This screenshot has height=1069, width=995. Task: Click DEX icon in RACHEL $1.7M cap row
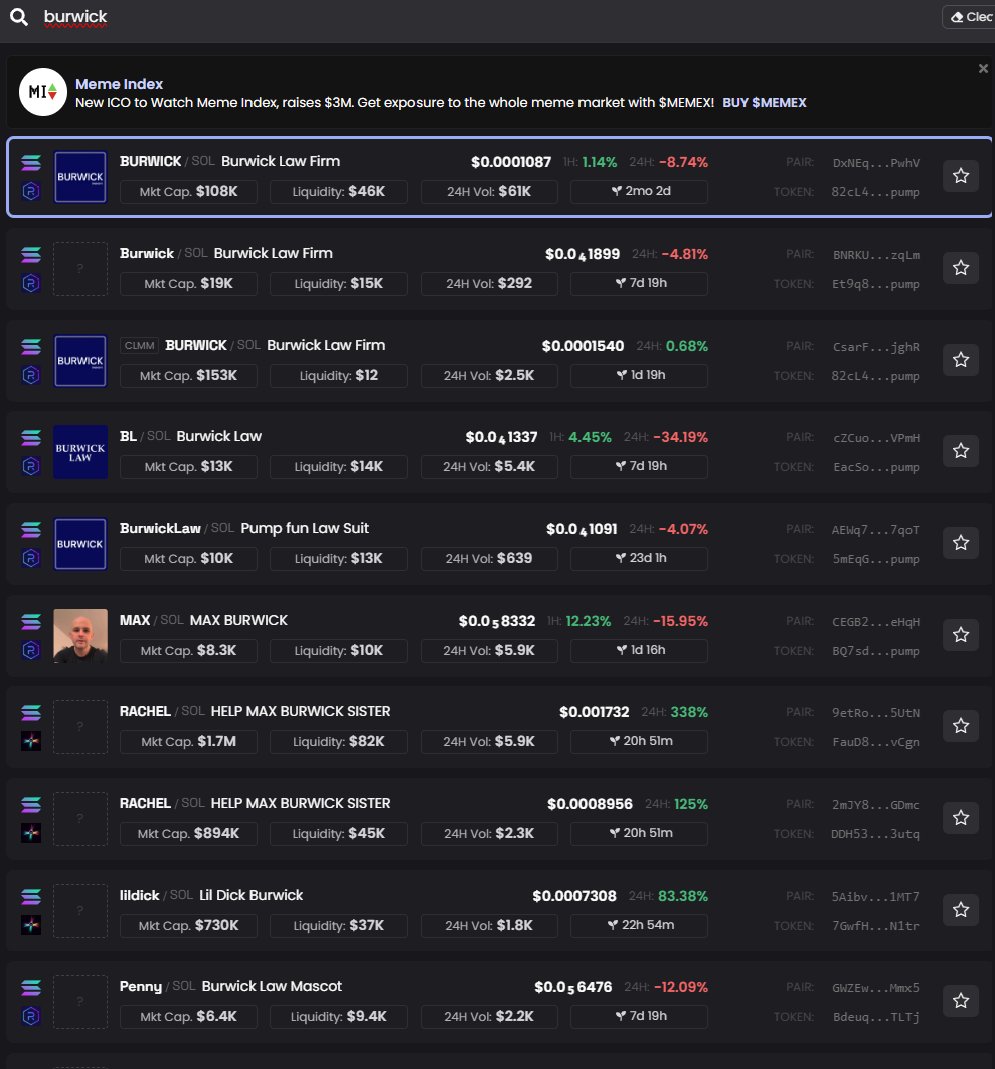[x=31, y=741]
